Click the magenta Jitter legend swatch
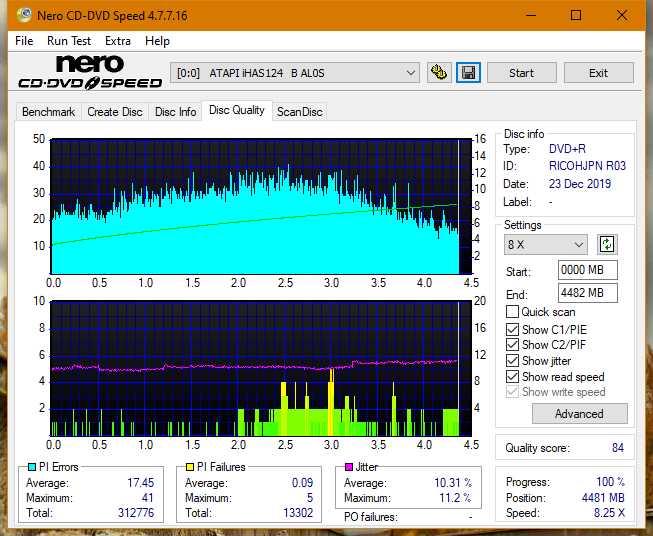 click(349, 467)
